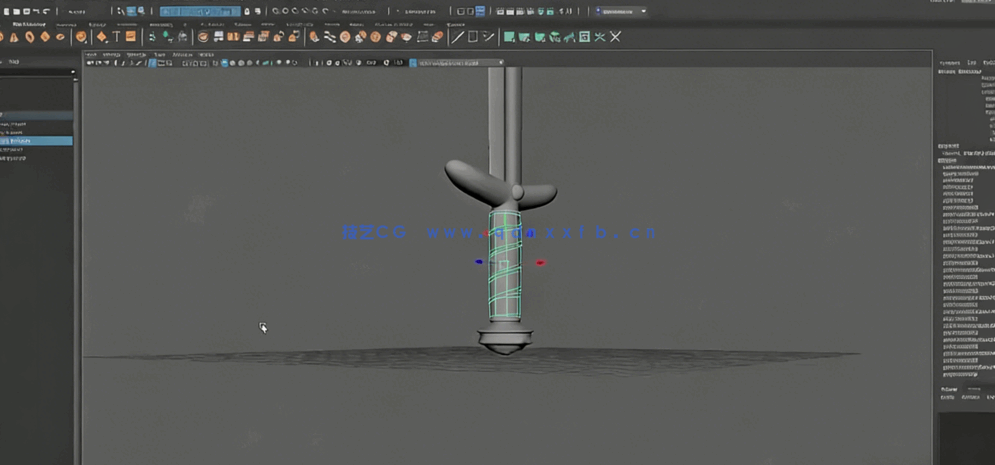The width and height of the screenshot is (995, 465).
Task: Select the Quad Draw shelf tool
Action: [487, 37]
